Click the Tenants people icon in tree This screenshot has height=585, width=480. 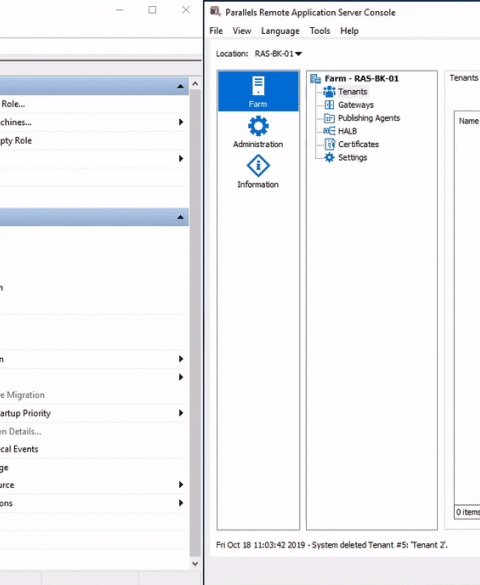pyautogui.click(x=329, y=91)
